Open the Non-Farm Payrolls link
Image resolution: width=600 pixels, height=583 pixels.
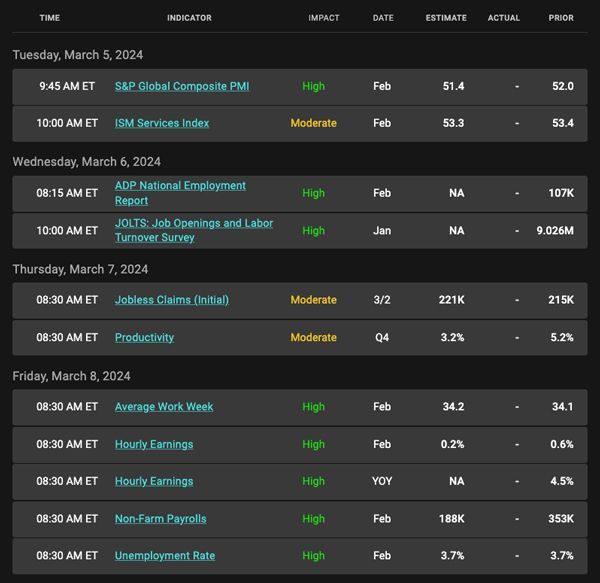point(160,519)
